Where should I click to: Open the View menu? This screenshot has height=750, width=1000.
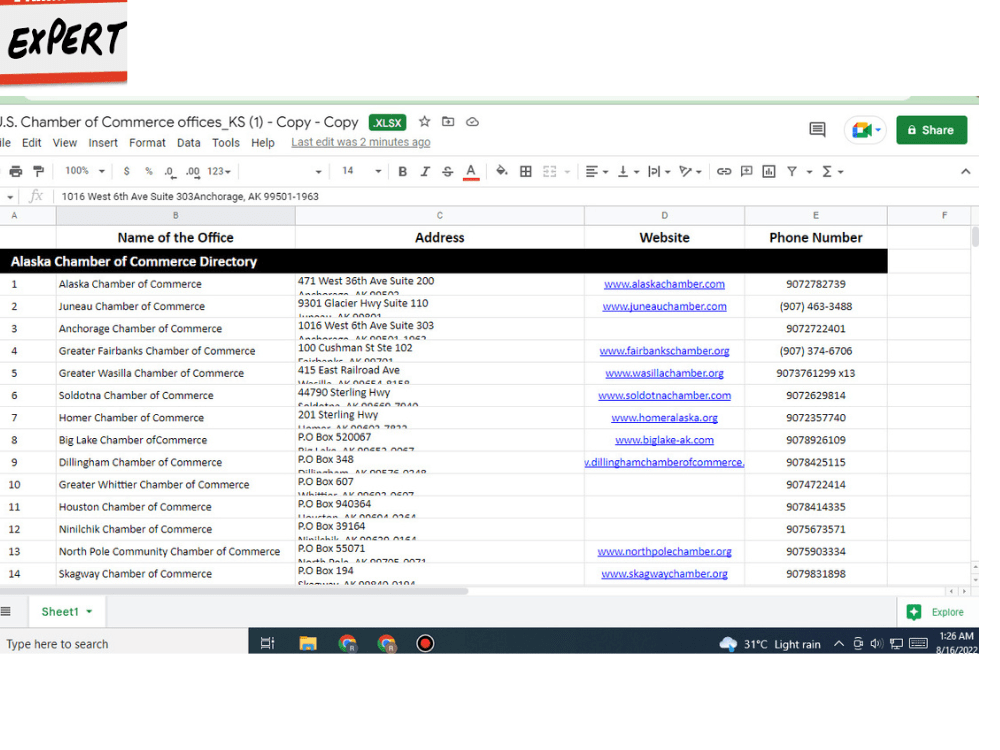[x=64, y=143]
